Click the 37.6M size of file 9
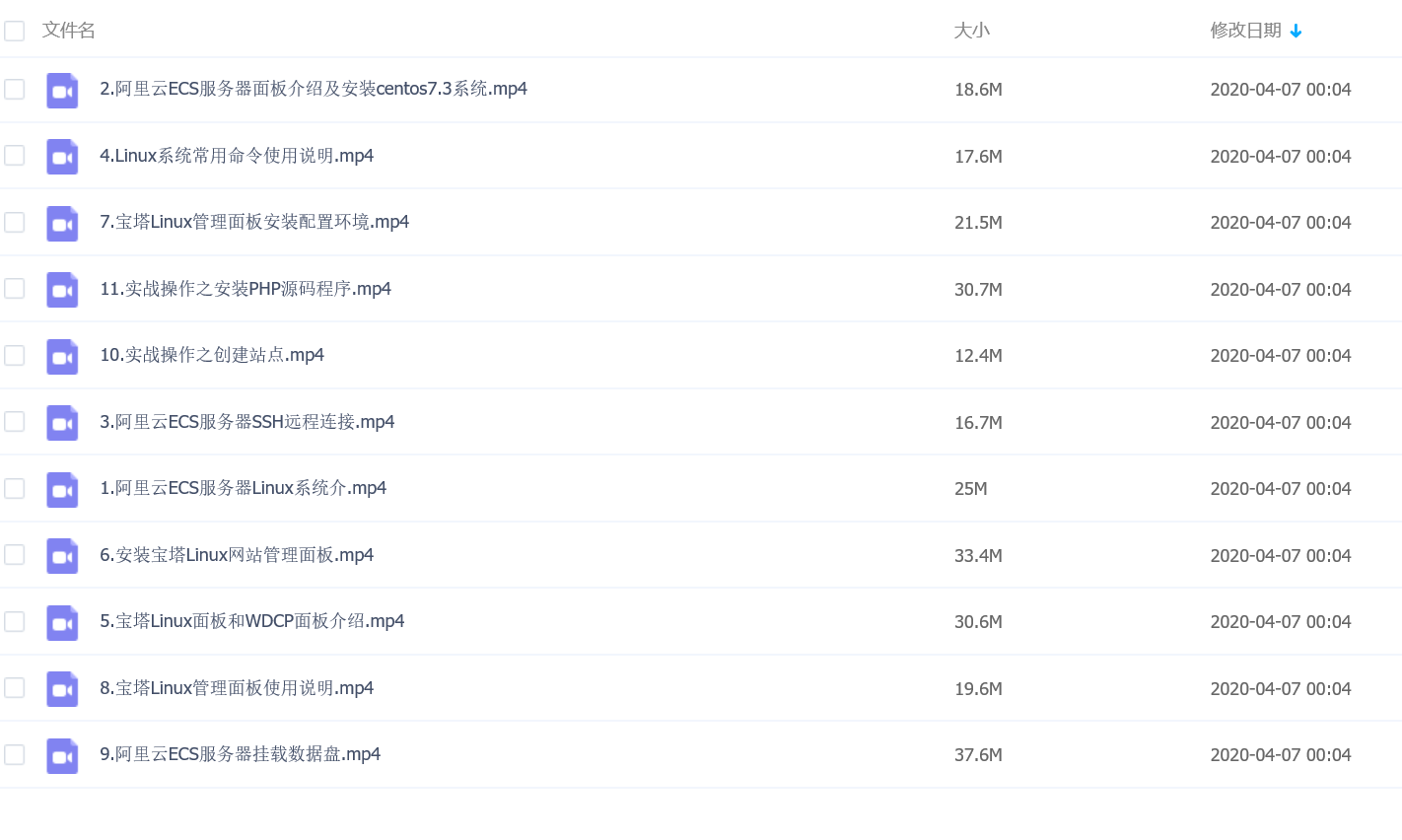Screen dimensions: 1402x840 click(x=978, y=755)
